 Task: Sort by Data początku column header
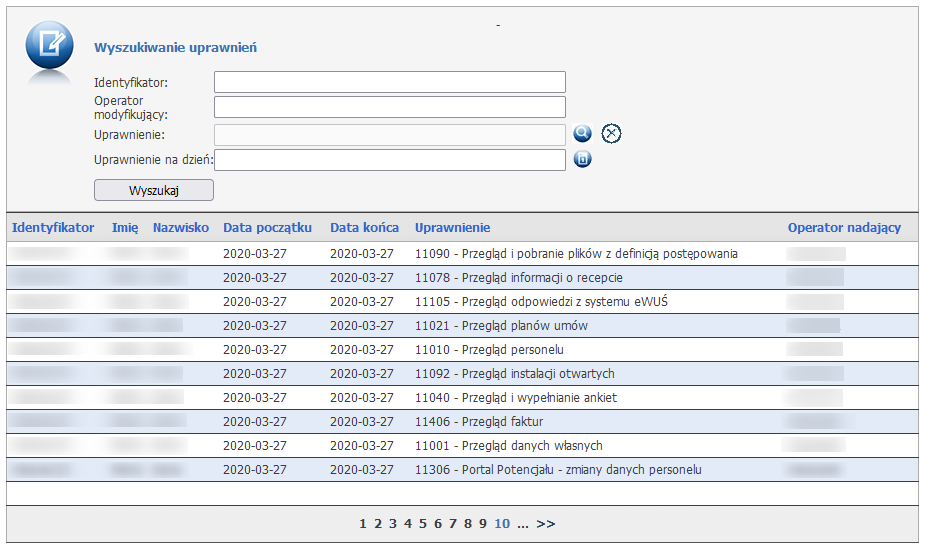pos(267,228)
